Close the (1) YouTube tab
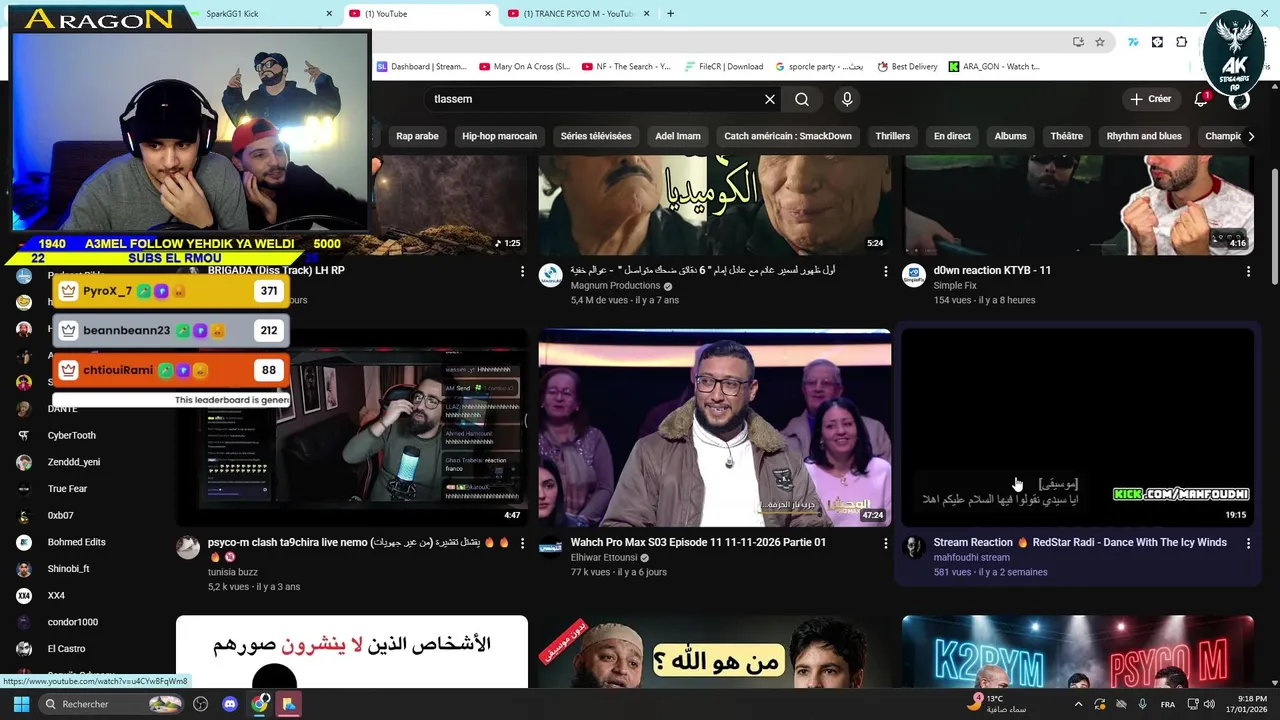The image size is (1280, 720). point(488,14)
